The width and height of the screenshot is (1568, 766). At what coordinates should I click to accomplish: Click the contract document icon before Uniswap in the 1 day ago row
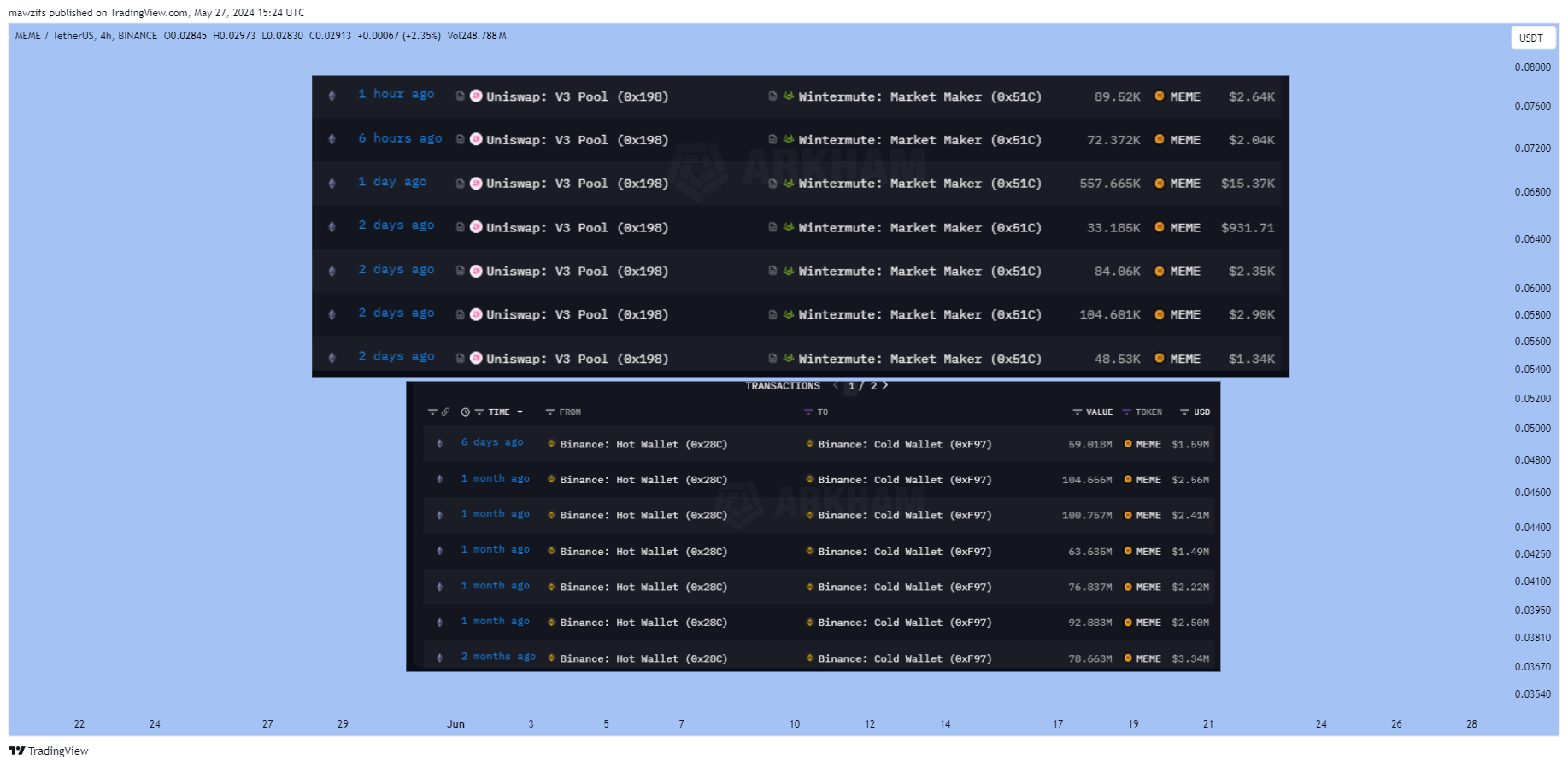click(460, 183)
